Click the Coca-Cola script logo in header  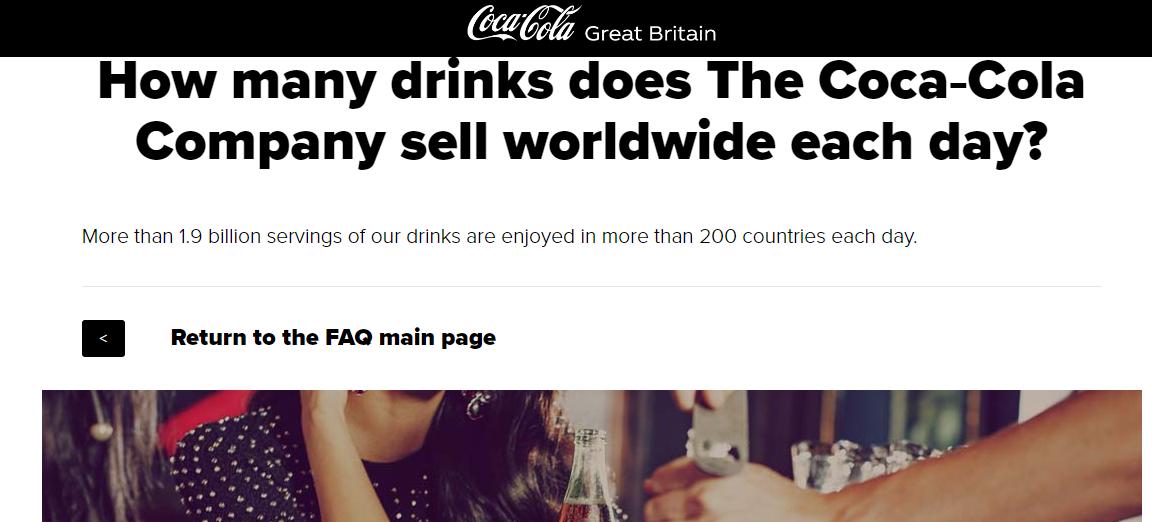coord(523,24)
